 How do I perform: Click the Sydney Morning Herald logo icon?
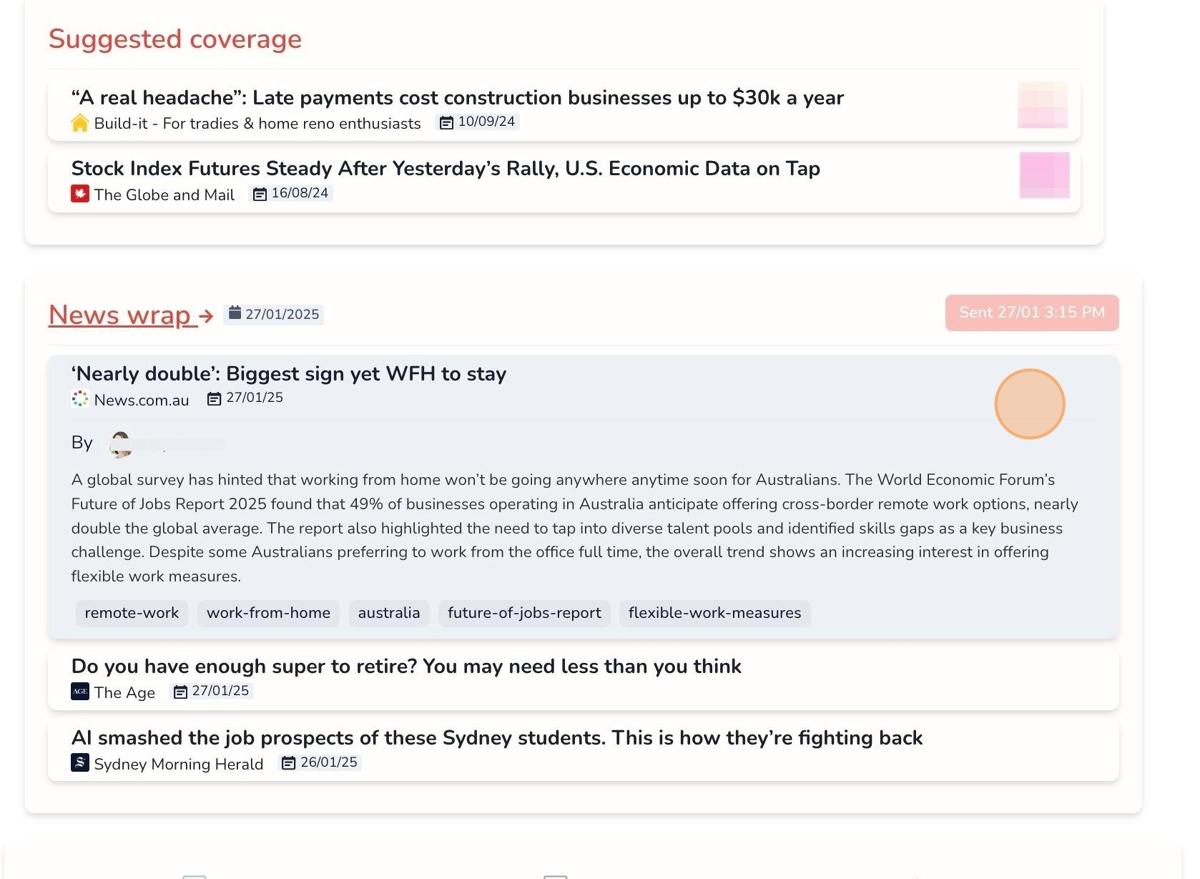click(80, 763)
